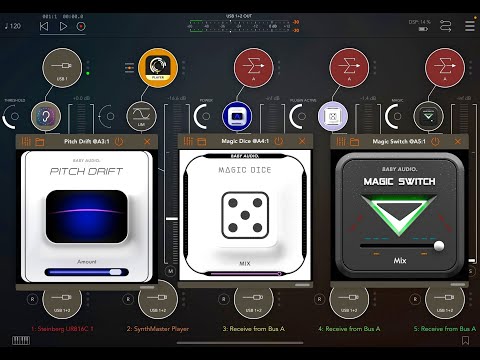Open the LIM limiter effect node
This screenshot has width=480, height=360.
pyautogui.click(x=142, y=116)
